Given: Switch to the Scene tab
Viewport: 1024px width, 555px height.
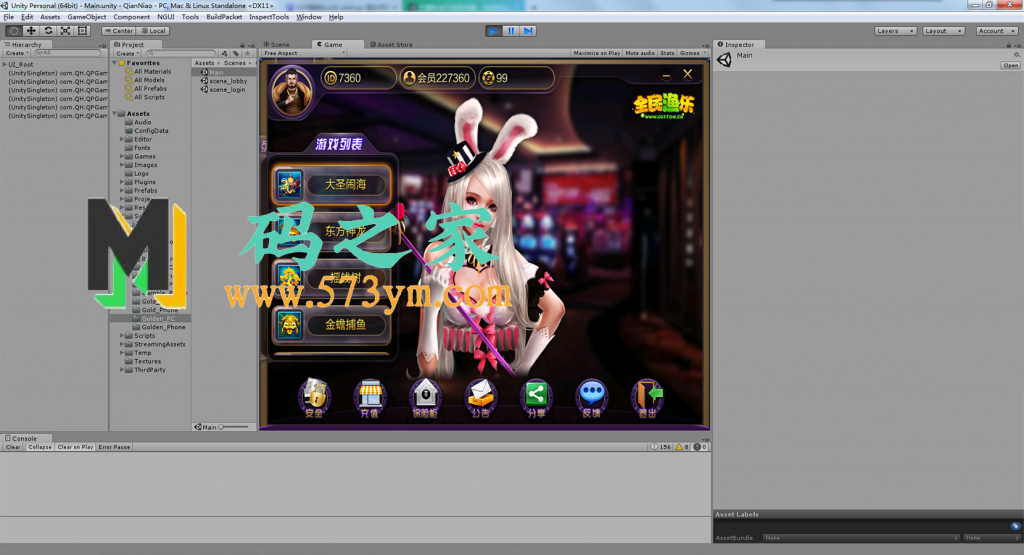Looking at the screenshot, I should pyautogui.click(x=276, y=45).
